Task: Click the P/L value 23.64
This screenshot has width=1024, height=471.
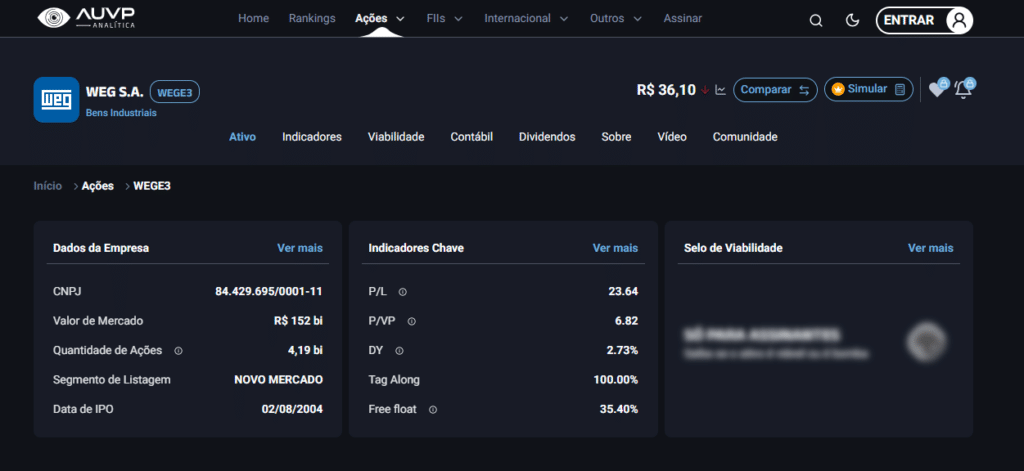Action: point(623,291)
